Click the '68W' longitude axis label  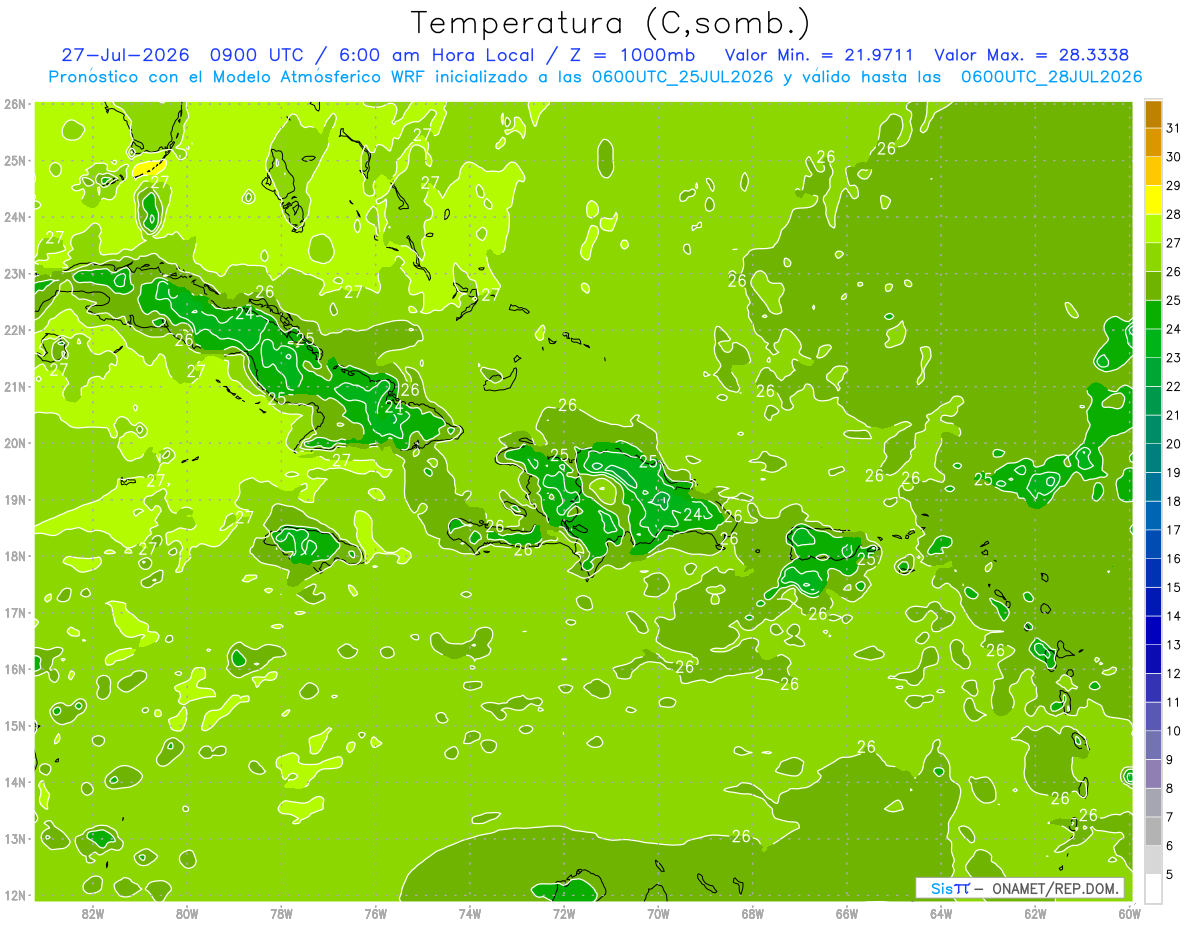tap(752, 913)
